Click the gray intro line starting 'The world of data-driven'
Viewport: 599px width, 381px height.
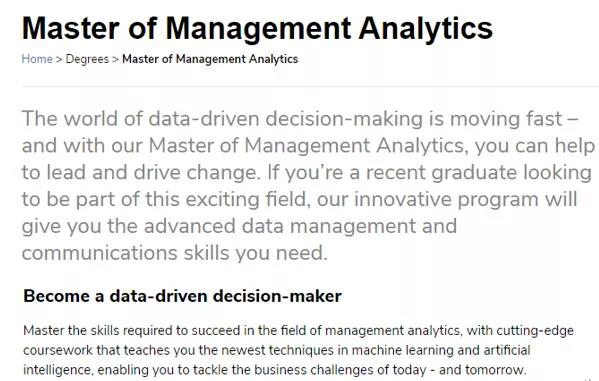pos(300,119)
